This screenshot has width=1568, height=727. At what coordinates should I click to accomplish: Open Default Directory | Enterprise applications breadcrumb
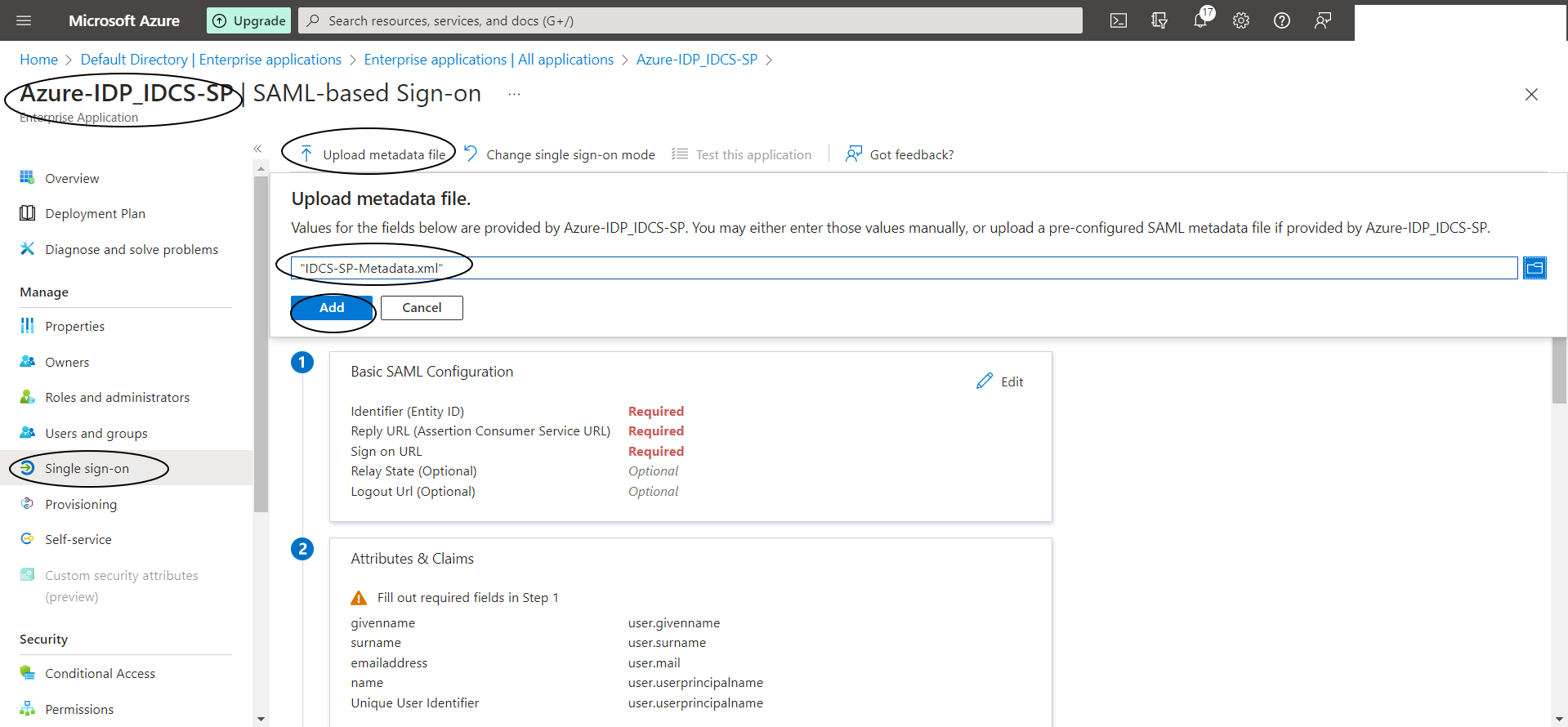pos(211,60)
